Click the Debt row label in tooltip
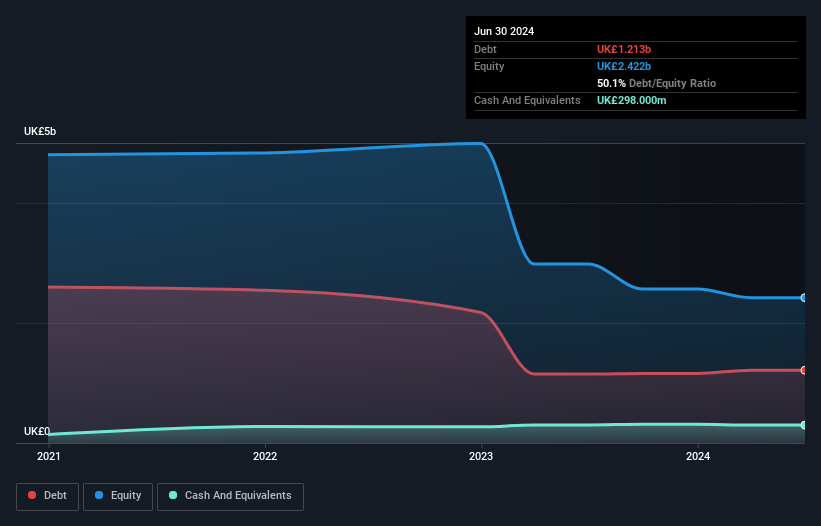Screen dimensions: 821x526 [485, 49]
